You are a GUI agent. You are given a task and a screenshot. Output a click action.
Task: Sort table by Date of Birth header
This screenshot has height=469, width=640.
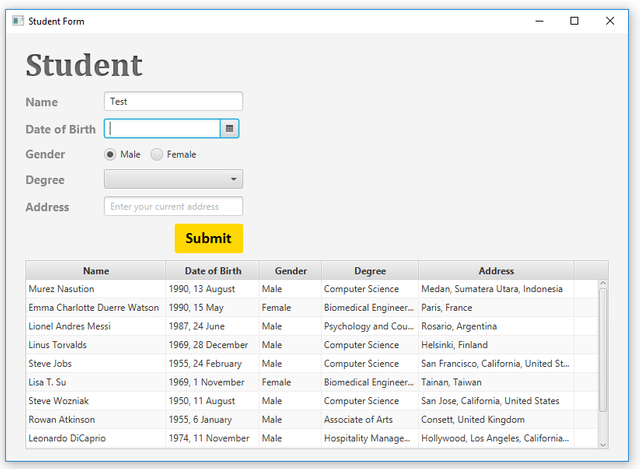pos(213,271)
